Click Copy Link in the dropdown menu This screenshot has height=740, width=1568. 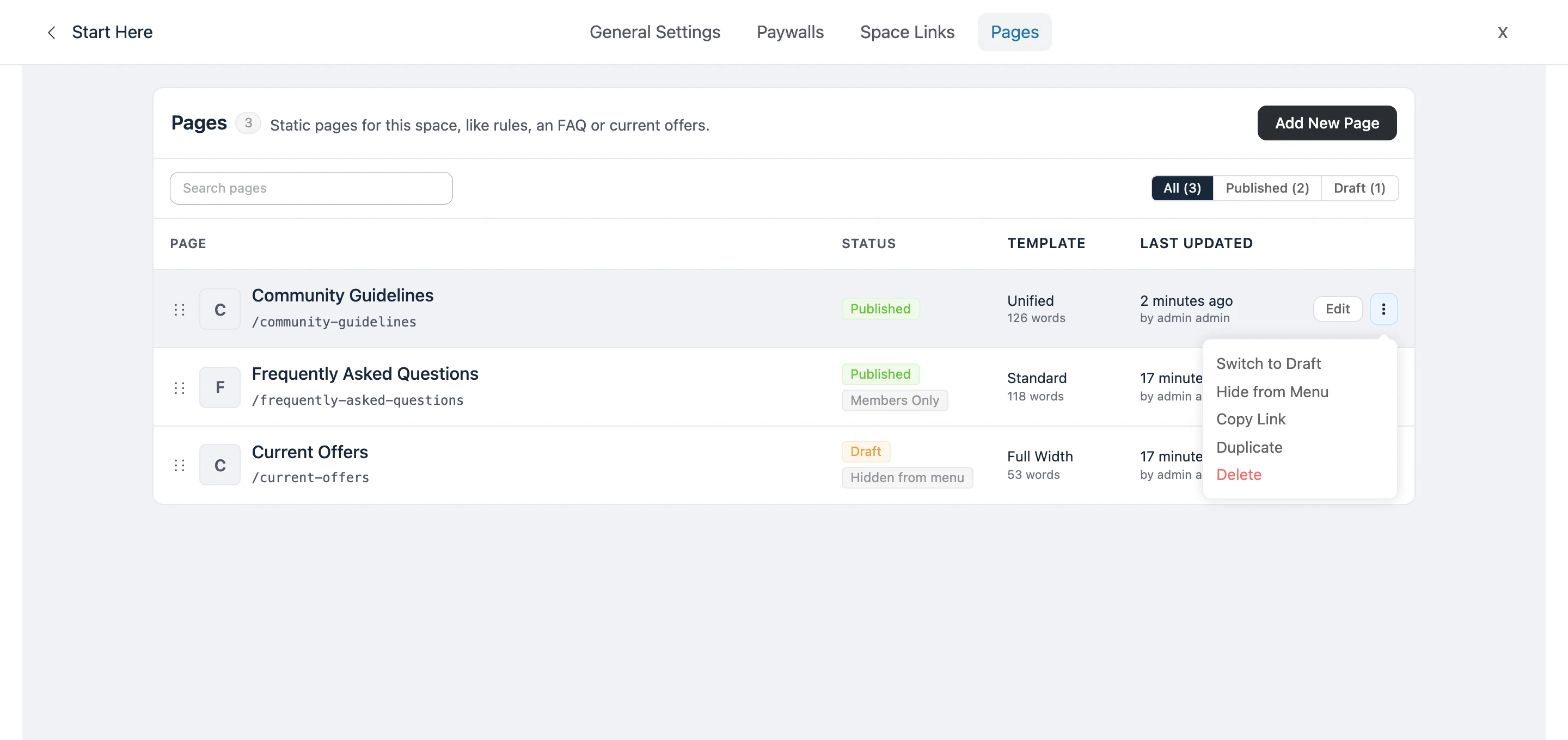point(1251,420)
